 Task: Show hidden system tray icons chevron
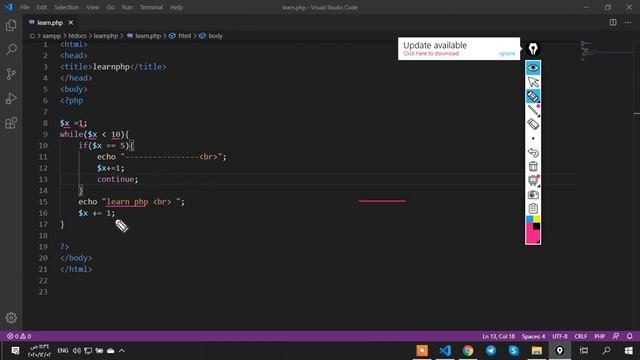point(122,351)
